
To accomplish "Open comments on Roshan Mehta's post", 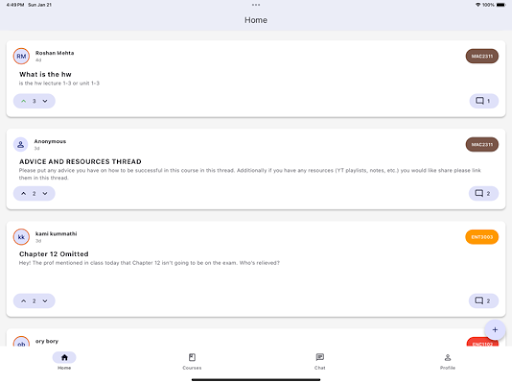I will [x=484, y=101].
